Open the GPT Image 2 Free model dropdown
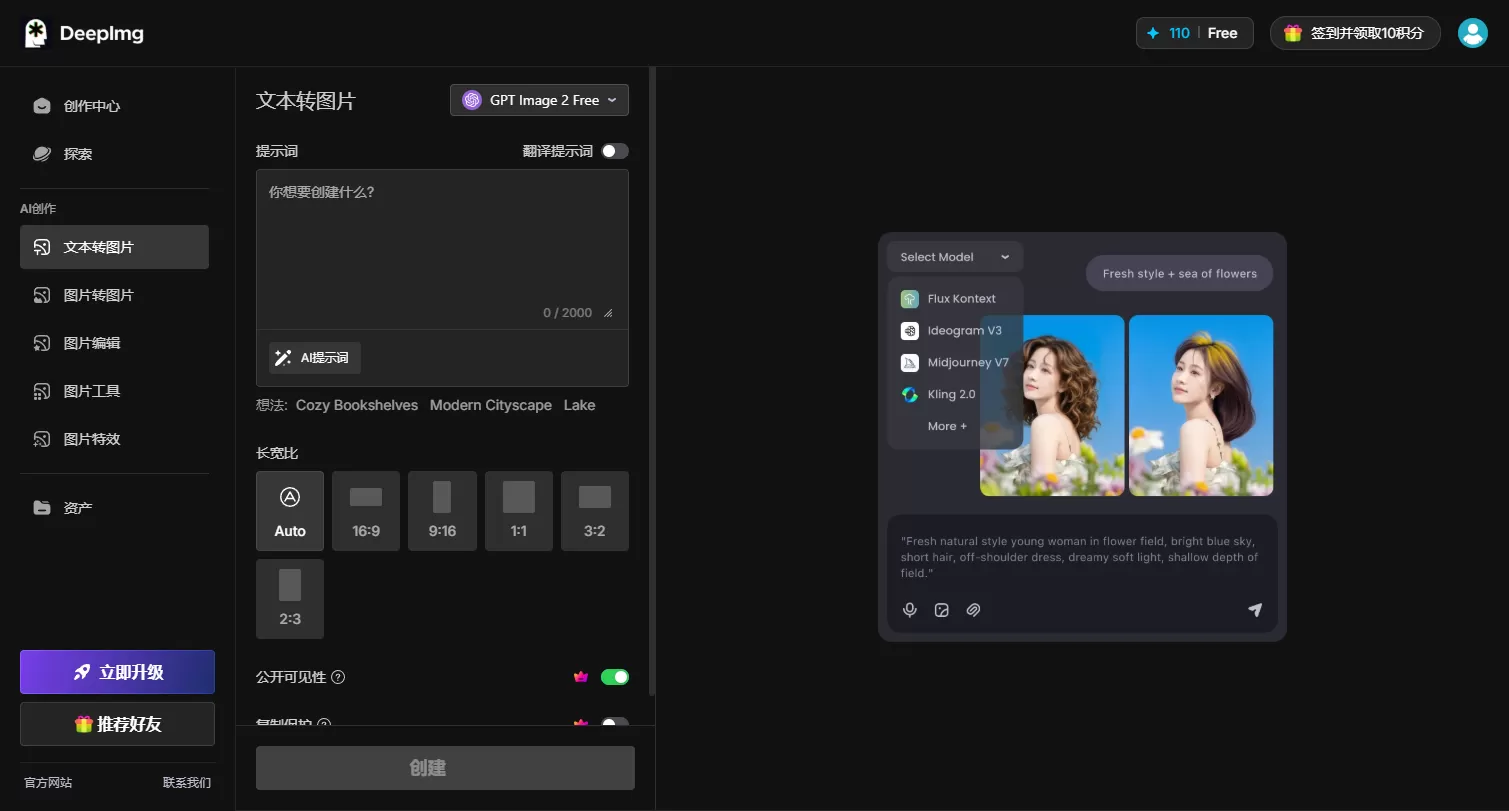This screenshot has width=1509, height=811. (x=539, y=100)
